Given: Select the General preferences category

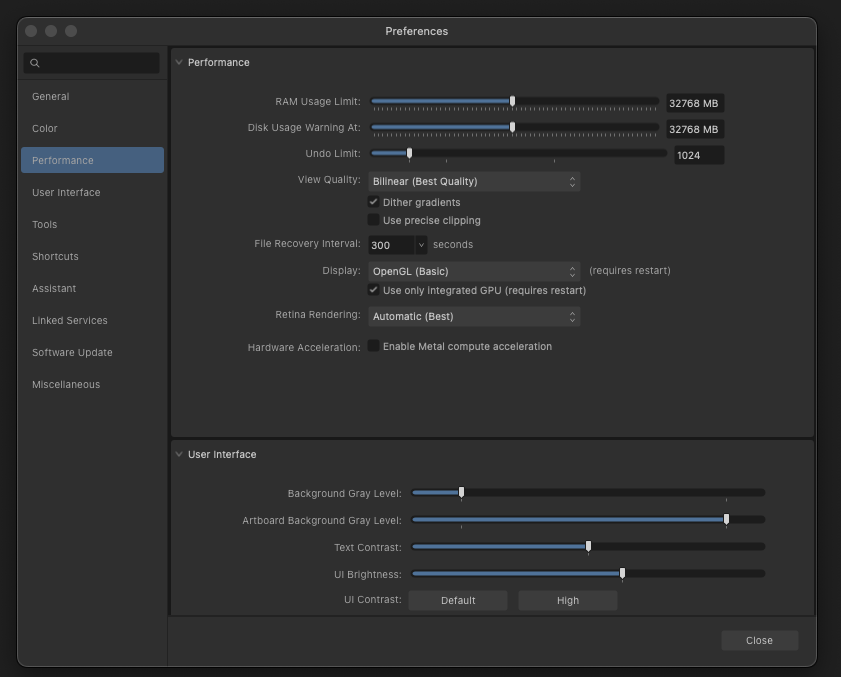Looking at the screenshot, I should click(51, 97).
